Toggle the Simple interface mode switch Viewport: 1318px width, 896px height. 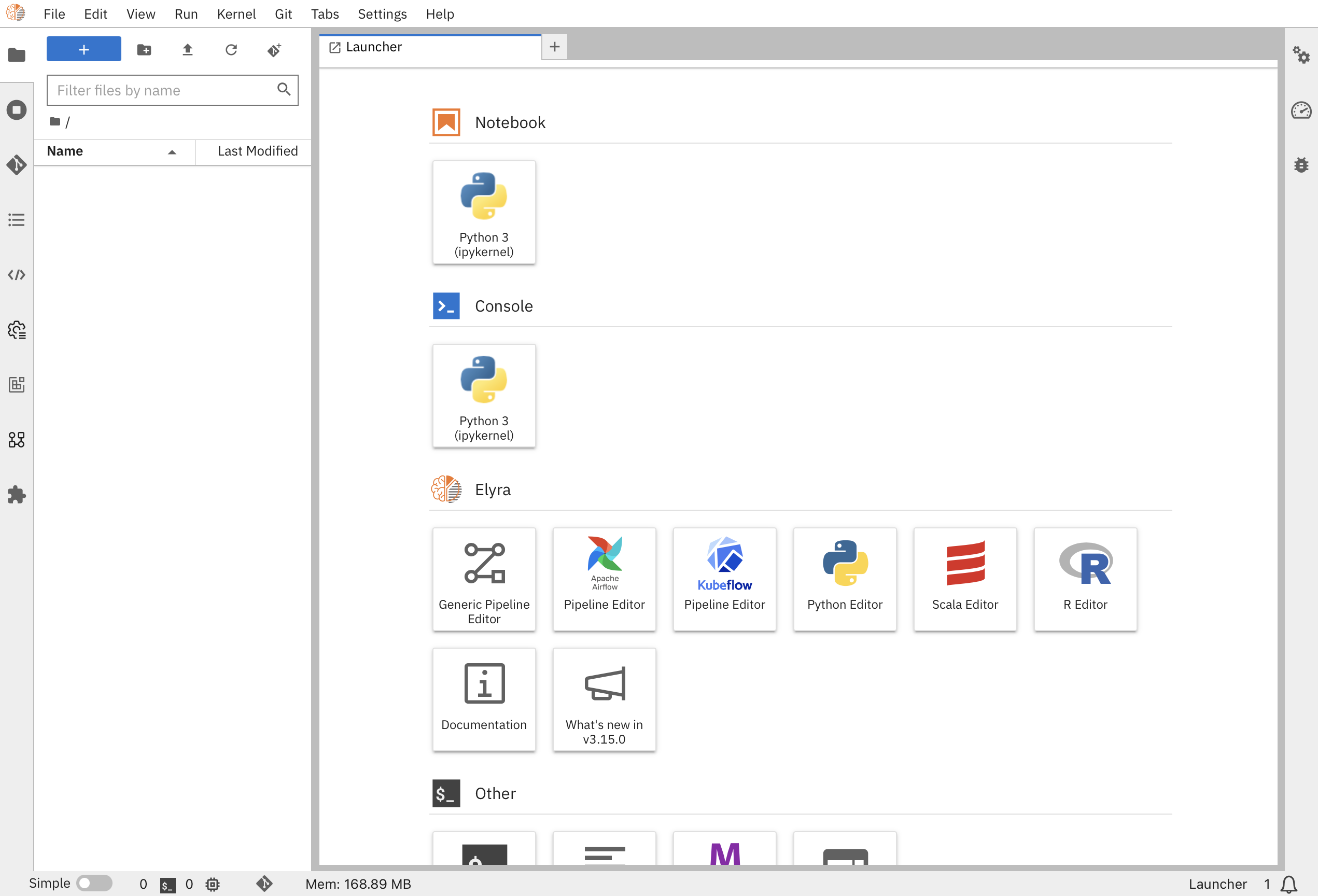pos(94,883)
